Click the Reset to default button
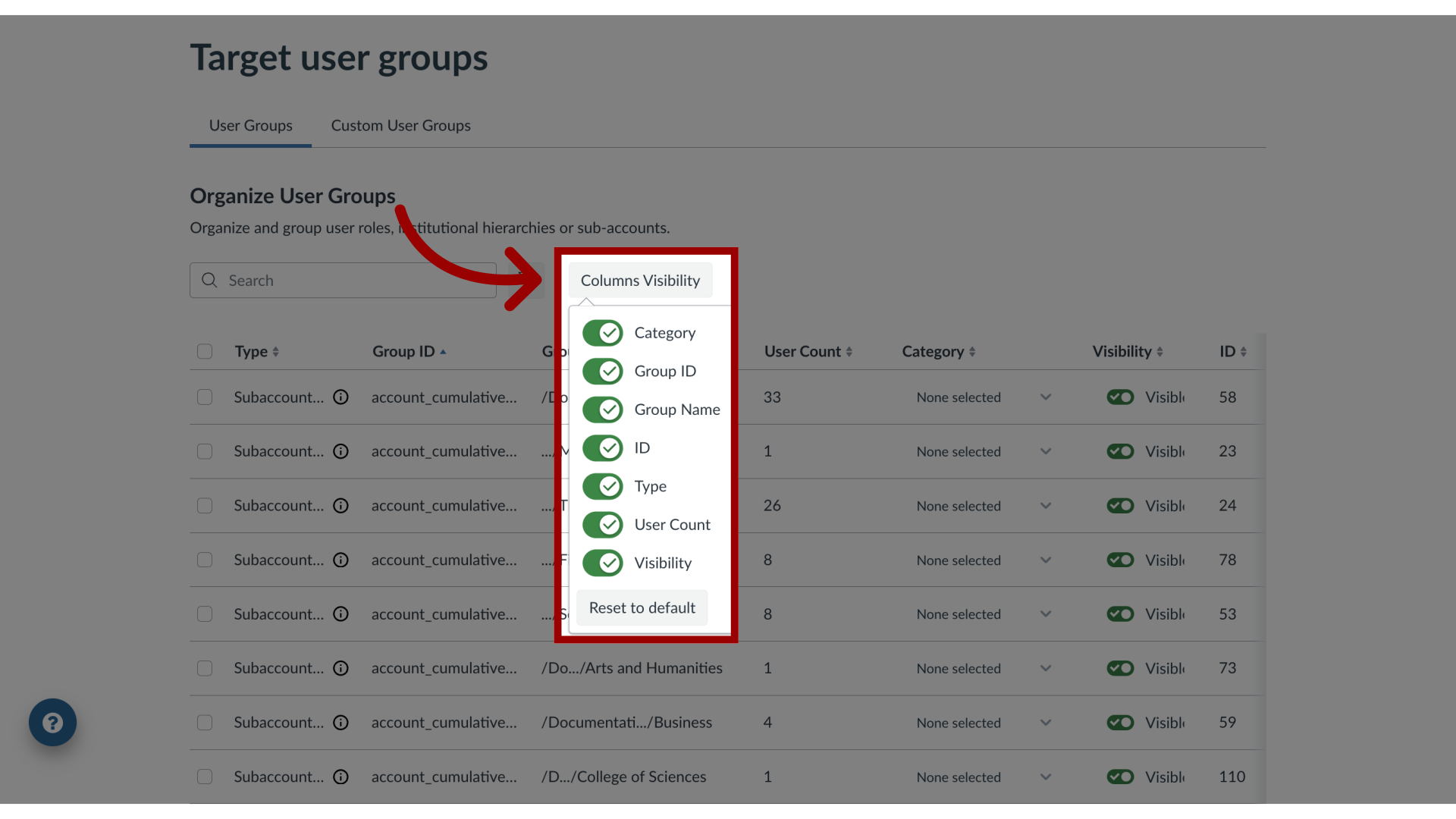 [x=642, y=607]
